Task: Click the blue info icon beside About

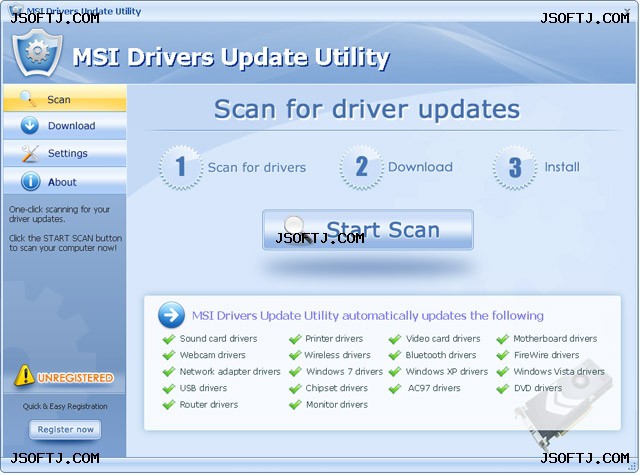Action: coord(30,182)
